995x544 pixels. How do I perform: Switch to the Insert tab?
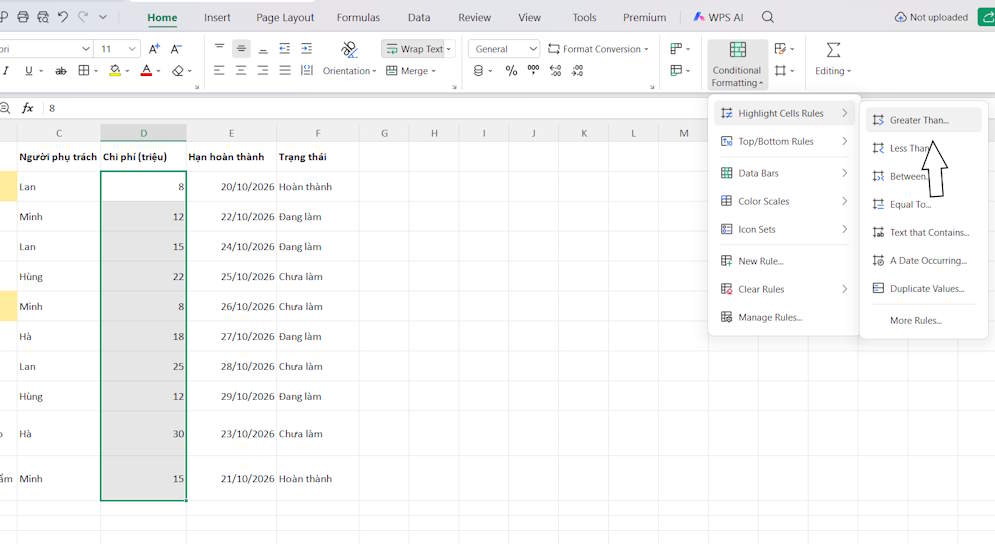tap(217, 18)
